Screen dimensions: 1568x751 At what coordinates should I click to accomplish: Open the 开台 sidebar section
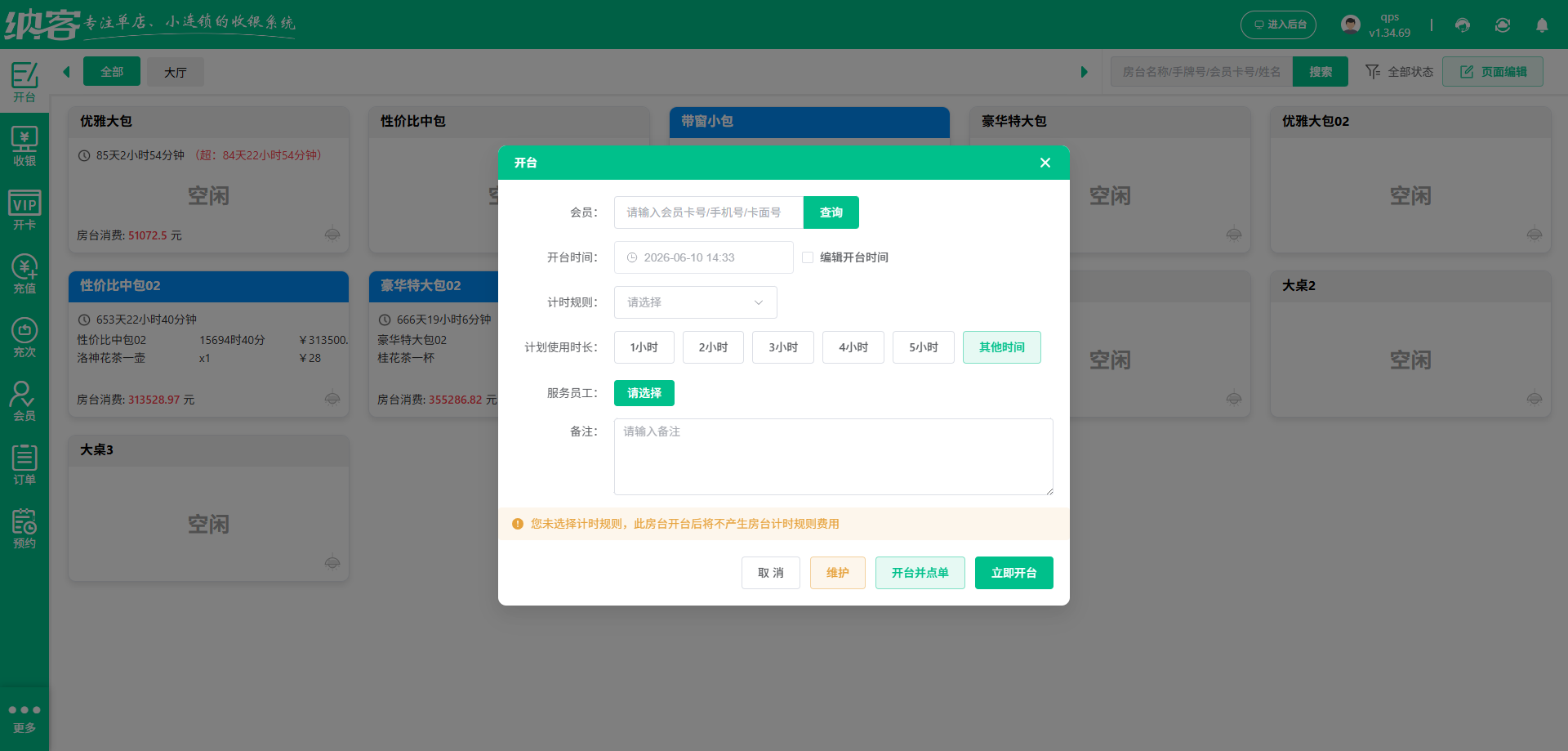(24, 82)
